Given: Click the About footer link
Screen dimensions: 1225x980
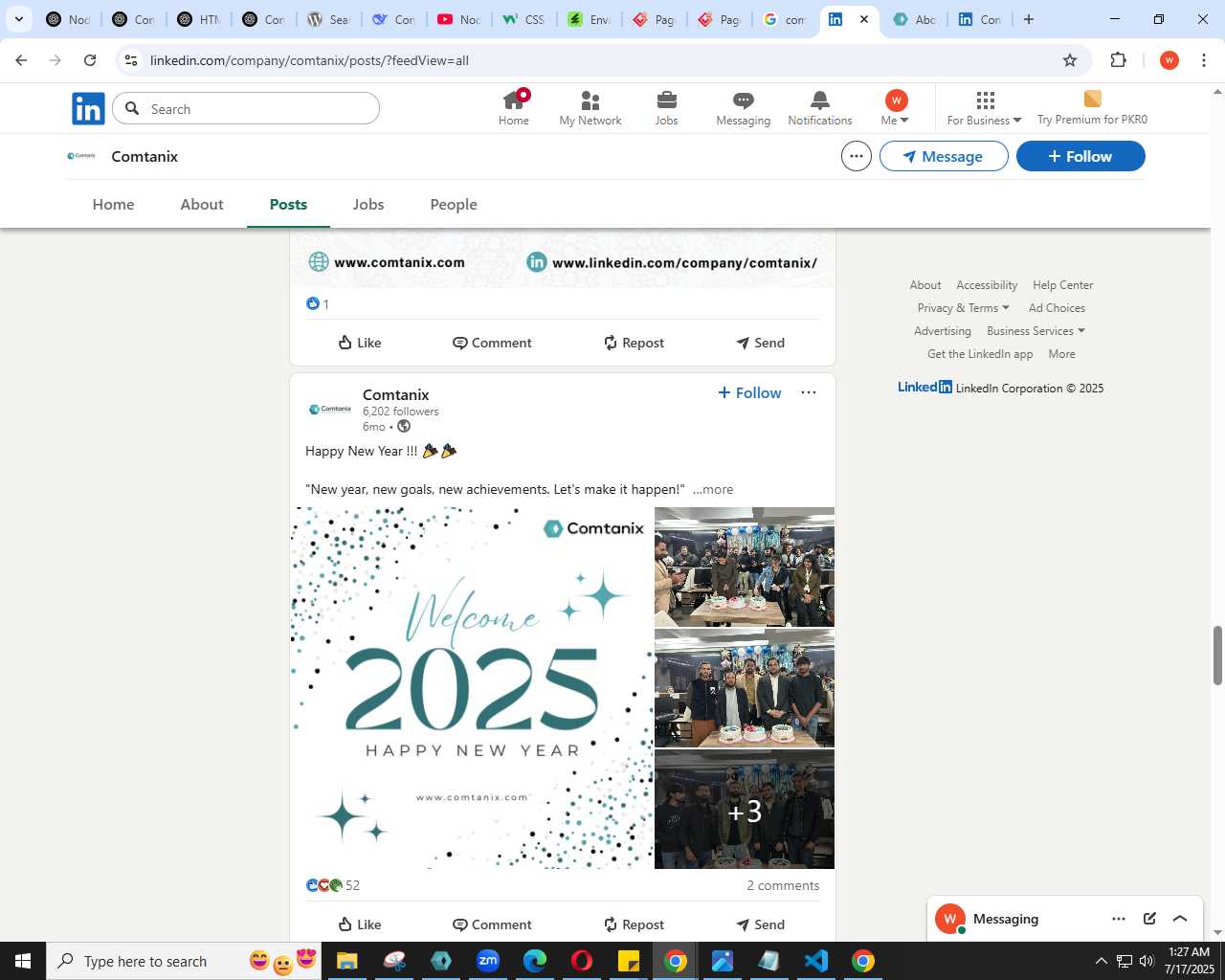Looking at the screenshot, I should point(925,285).
